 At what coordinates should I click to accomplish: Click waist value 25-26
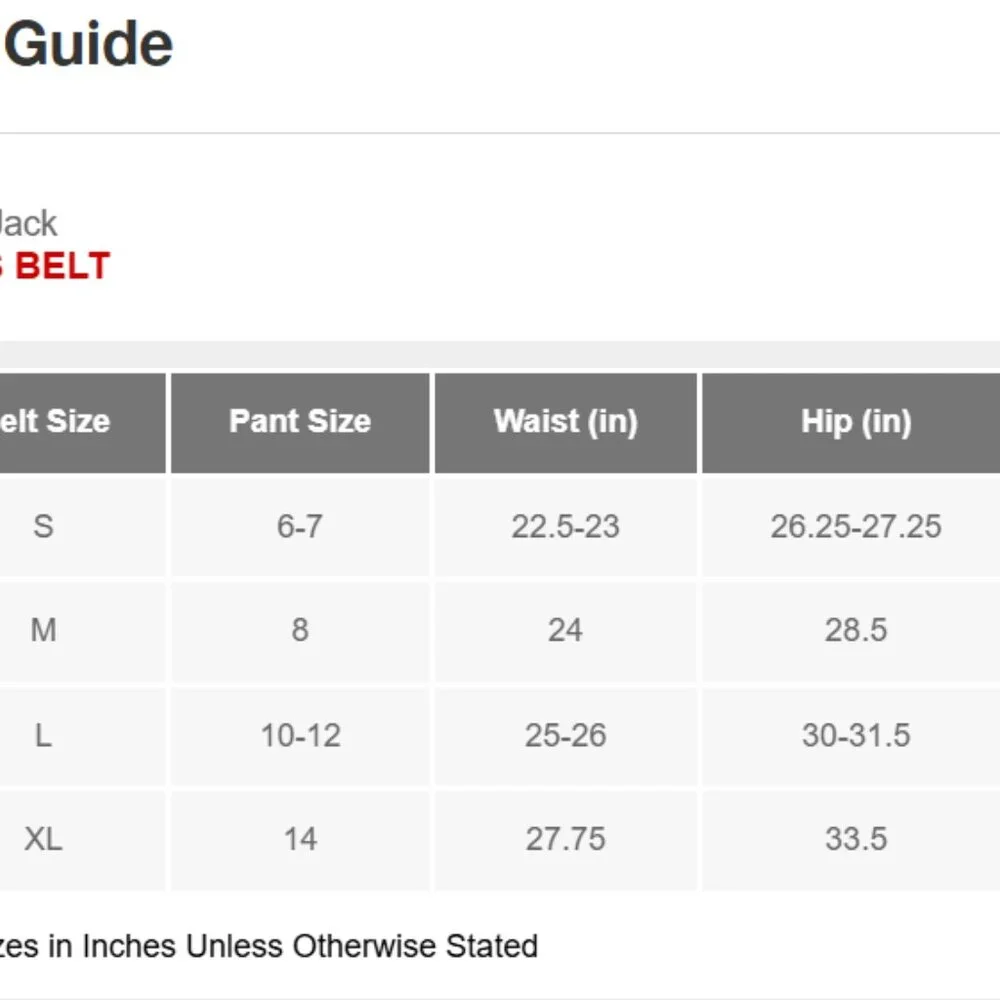(566, 735)
